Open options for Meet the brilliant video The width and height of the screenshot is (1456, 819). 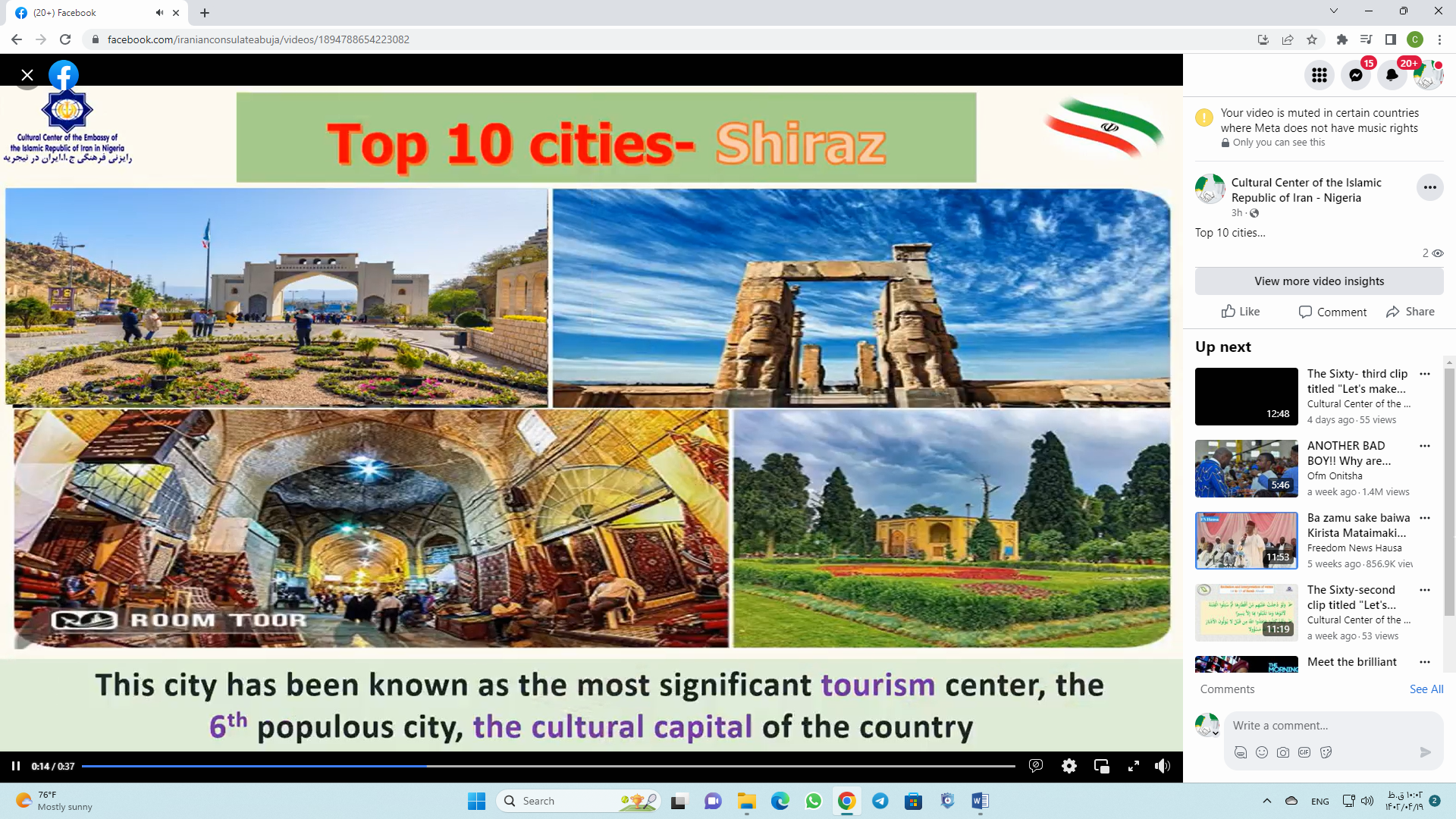click(x=1425, y=662)
